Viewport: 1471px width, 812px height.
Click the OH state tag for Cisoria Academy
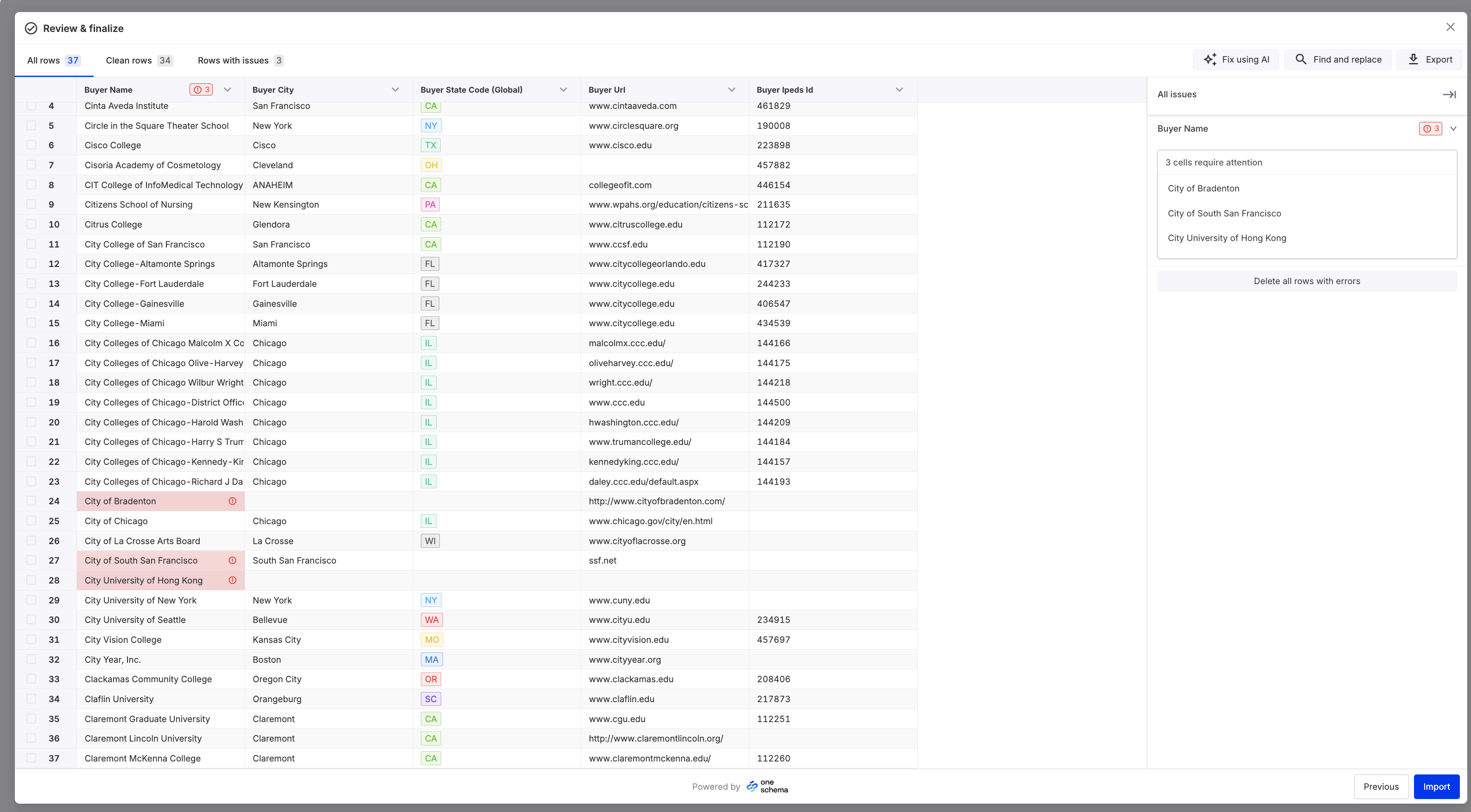click(431, 165)
